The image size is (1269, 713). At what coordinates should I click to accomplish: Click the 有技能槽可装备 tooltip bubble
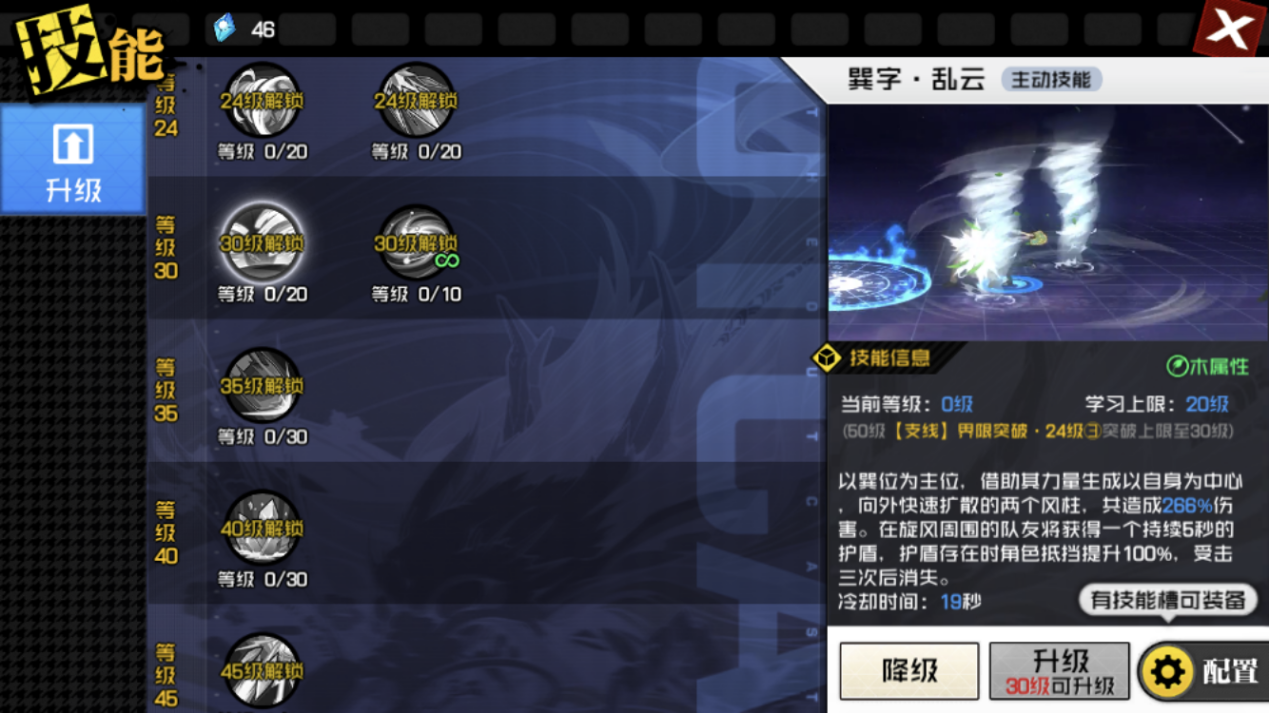tap(1167, 600)
